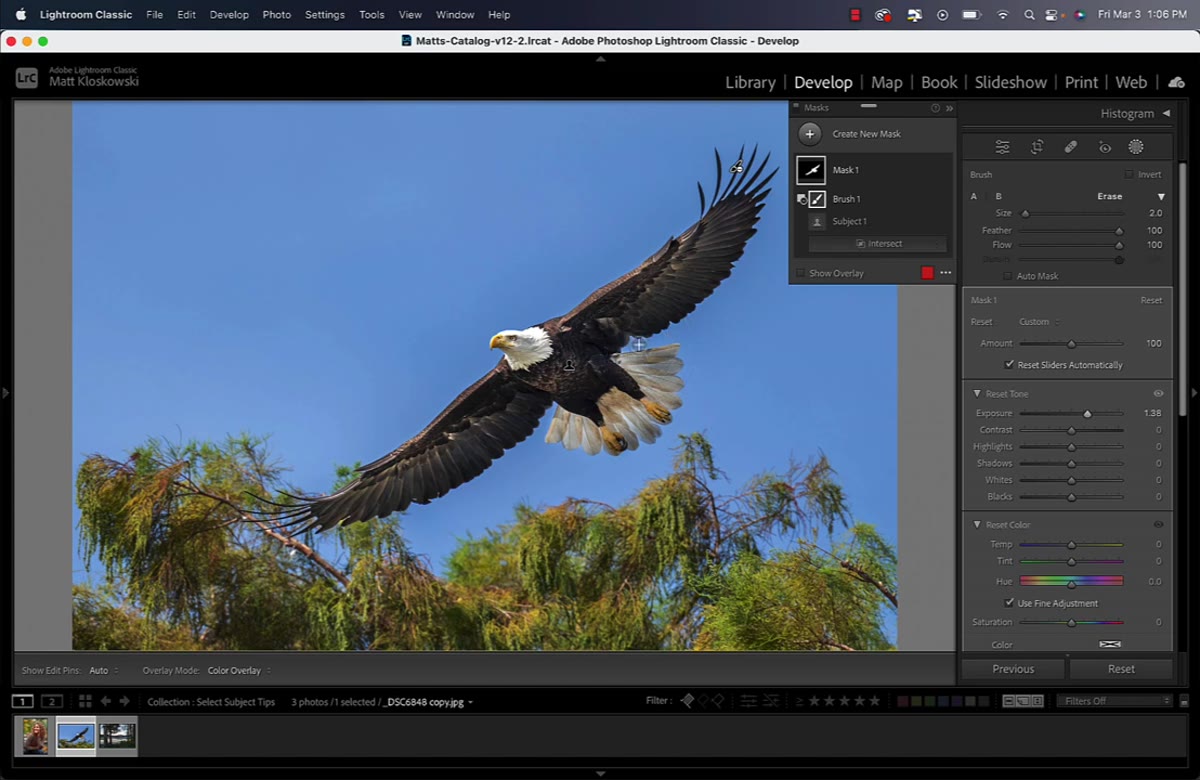Select brush B
Image resolution: width=1200 pixels, height=780 pixels.
click(998, 197)
